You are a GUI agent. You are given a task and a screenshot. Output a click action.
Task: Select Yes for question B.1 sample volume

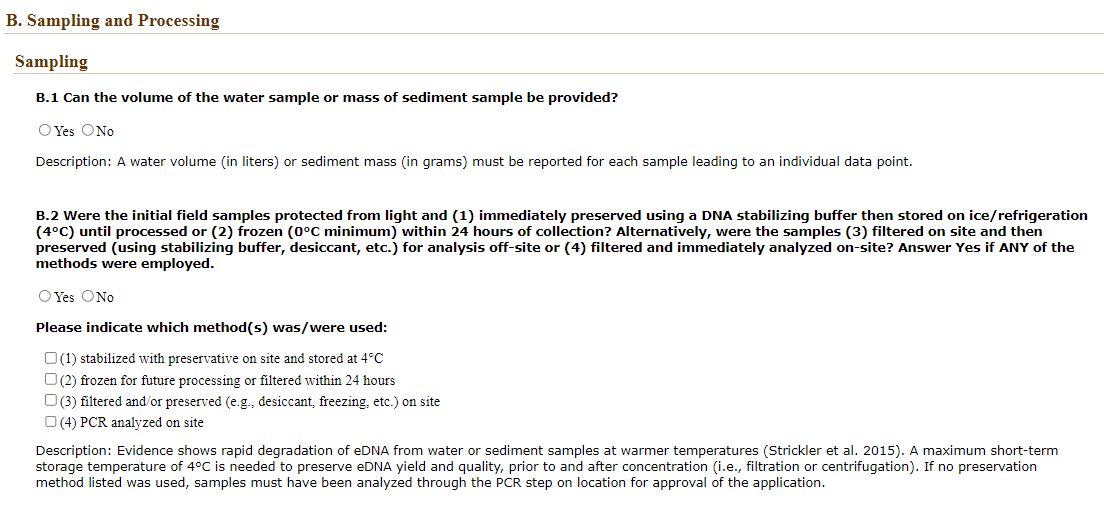pos(45,130)
